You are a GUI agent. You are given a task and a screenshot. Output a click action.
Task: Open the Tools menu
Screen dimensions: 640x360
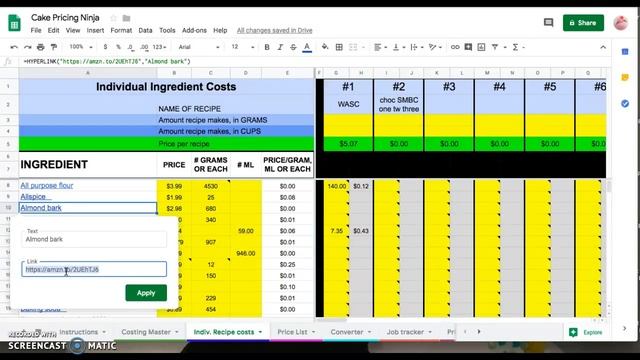coord(167,30)
